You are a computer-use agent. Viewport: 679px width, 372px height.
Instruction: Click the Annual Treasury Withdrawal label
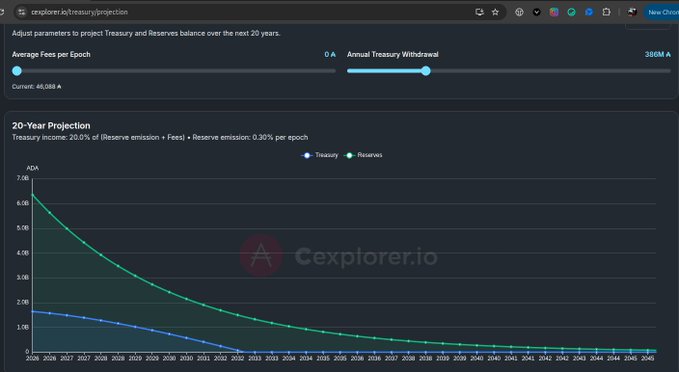(392, 55)
